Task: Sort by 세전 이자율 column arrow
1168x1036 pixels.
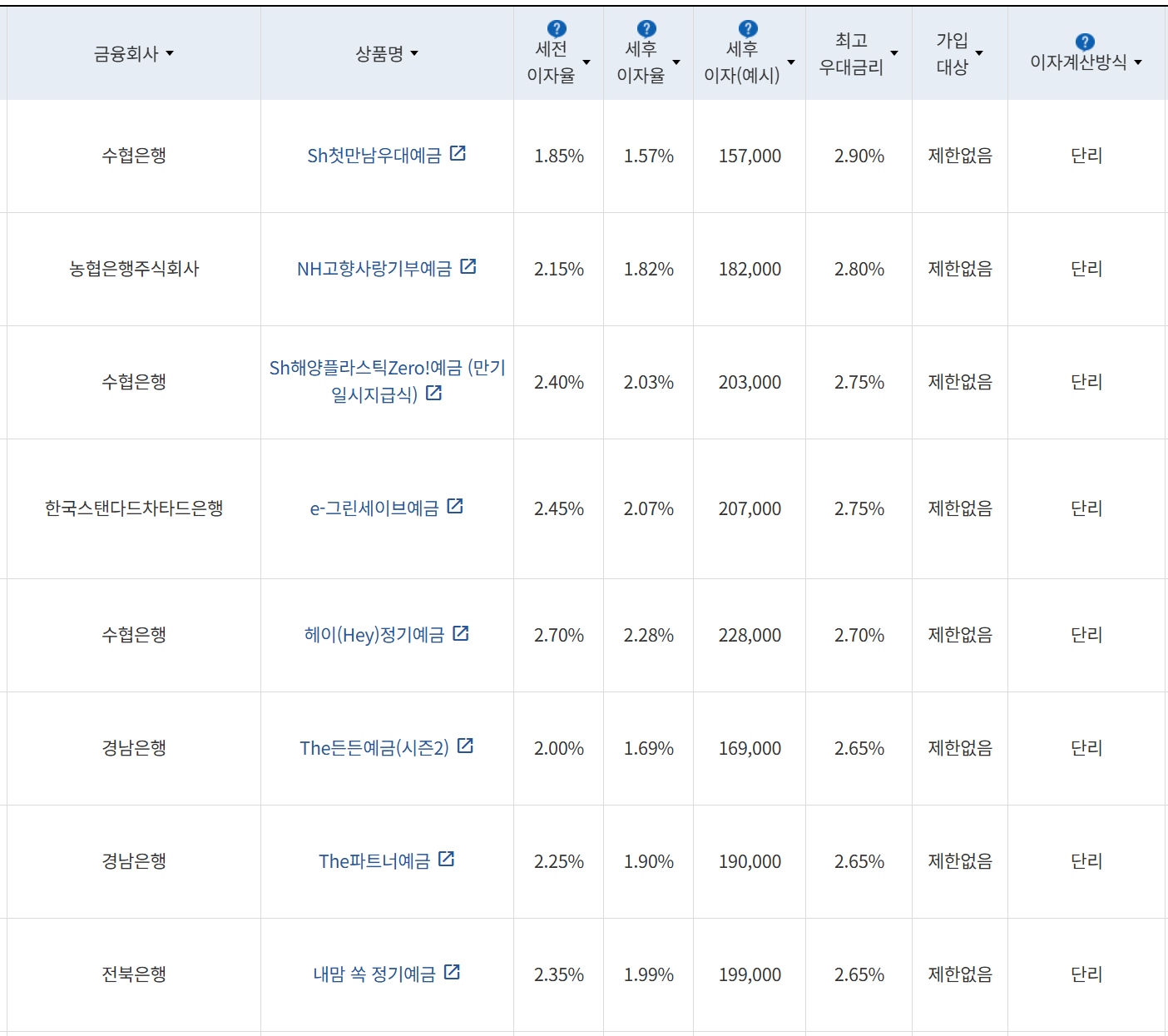Action: click(x=586, y=63)
